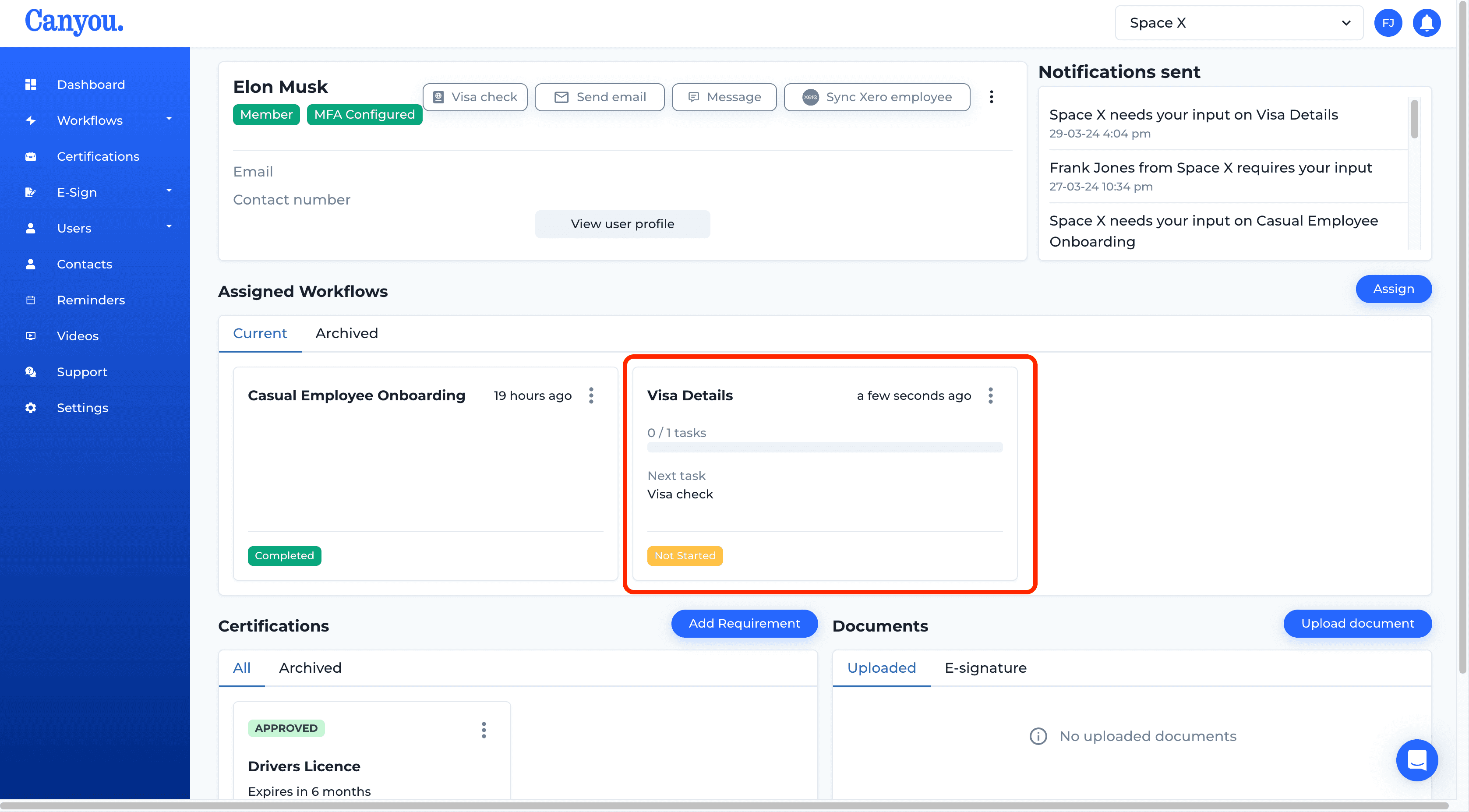
Task: Click the Certifications sidebar icon
Action: pyautogui.click(x=31, y=156)
